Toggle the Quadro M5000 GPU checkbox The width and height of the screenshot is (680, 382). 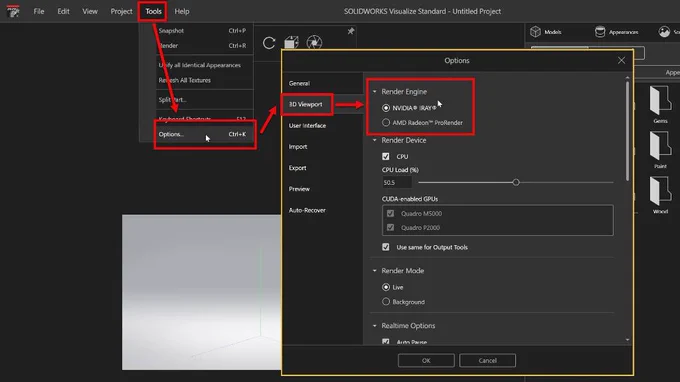[x=390, y=213]
